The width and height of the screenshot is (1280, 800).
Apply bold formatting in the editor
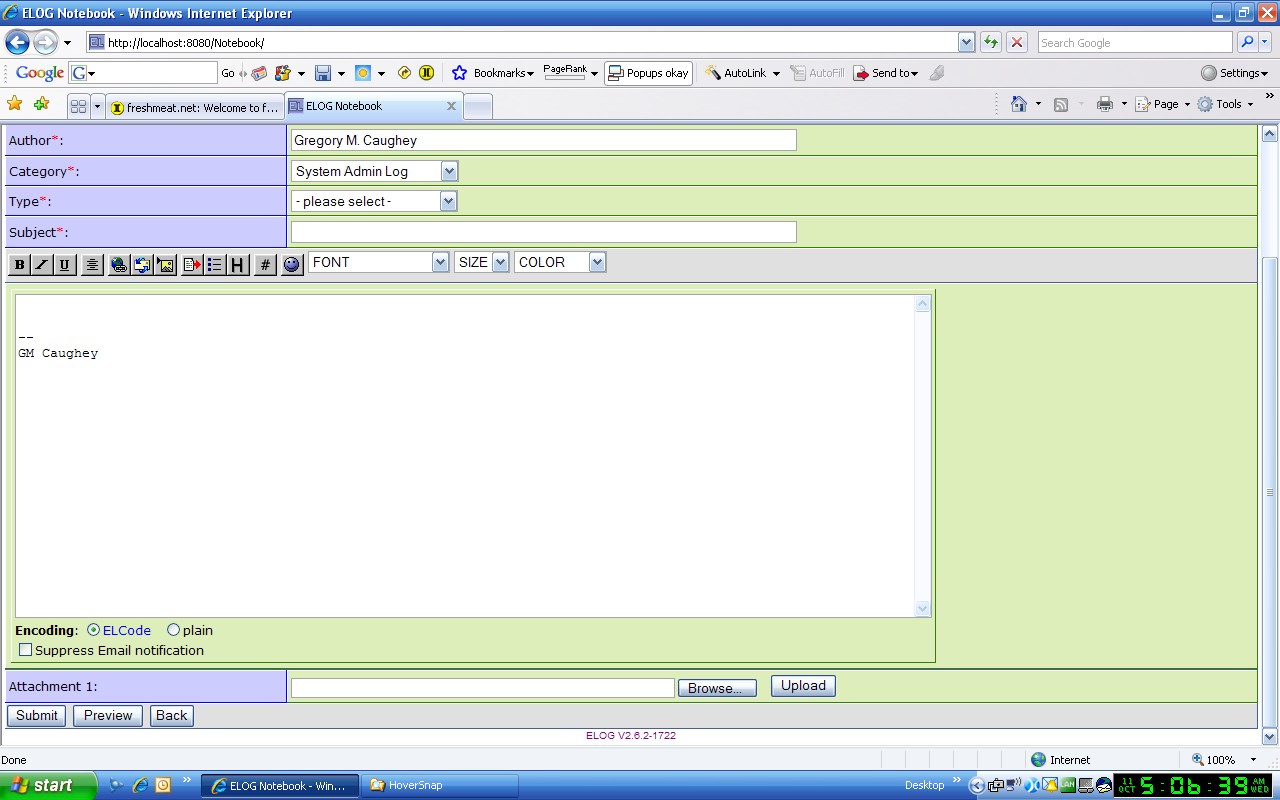click(x=19, y=264)
